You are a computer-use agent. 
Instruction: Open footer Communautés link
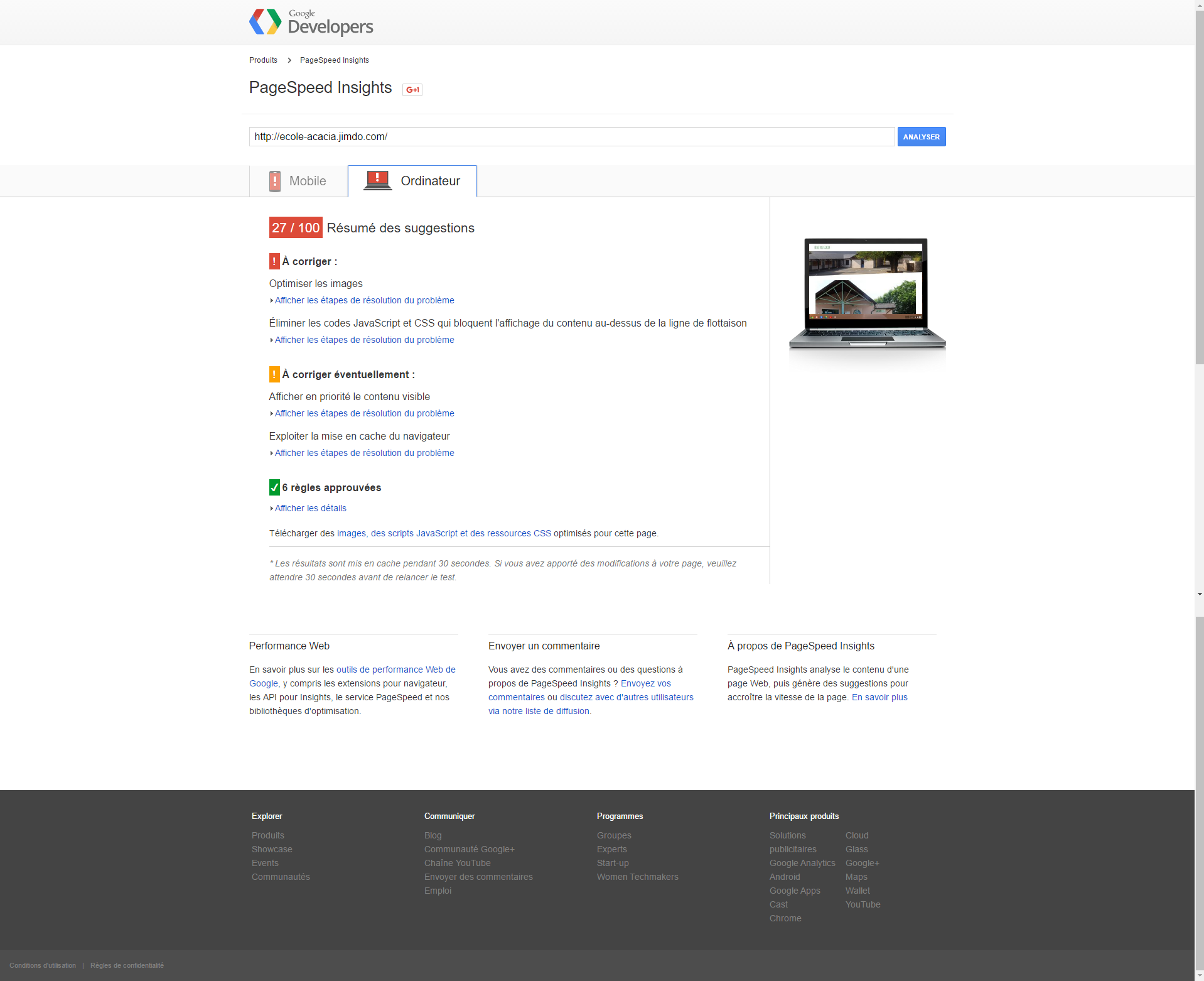pyautogui.click(x=281, y=877)
